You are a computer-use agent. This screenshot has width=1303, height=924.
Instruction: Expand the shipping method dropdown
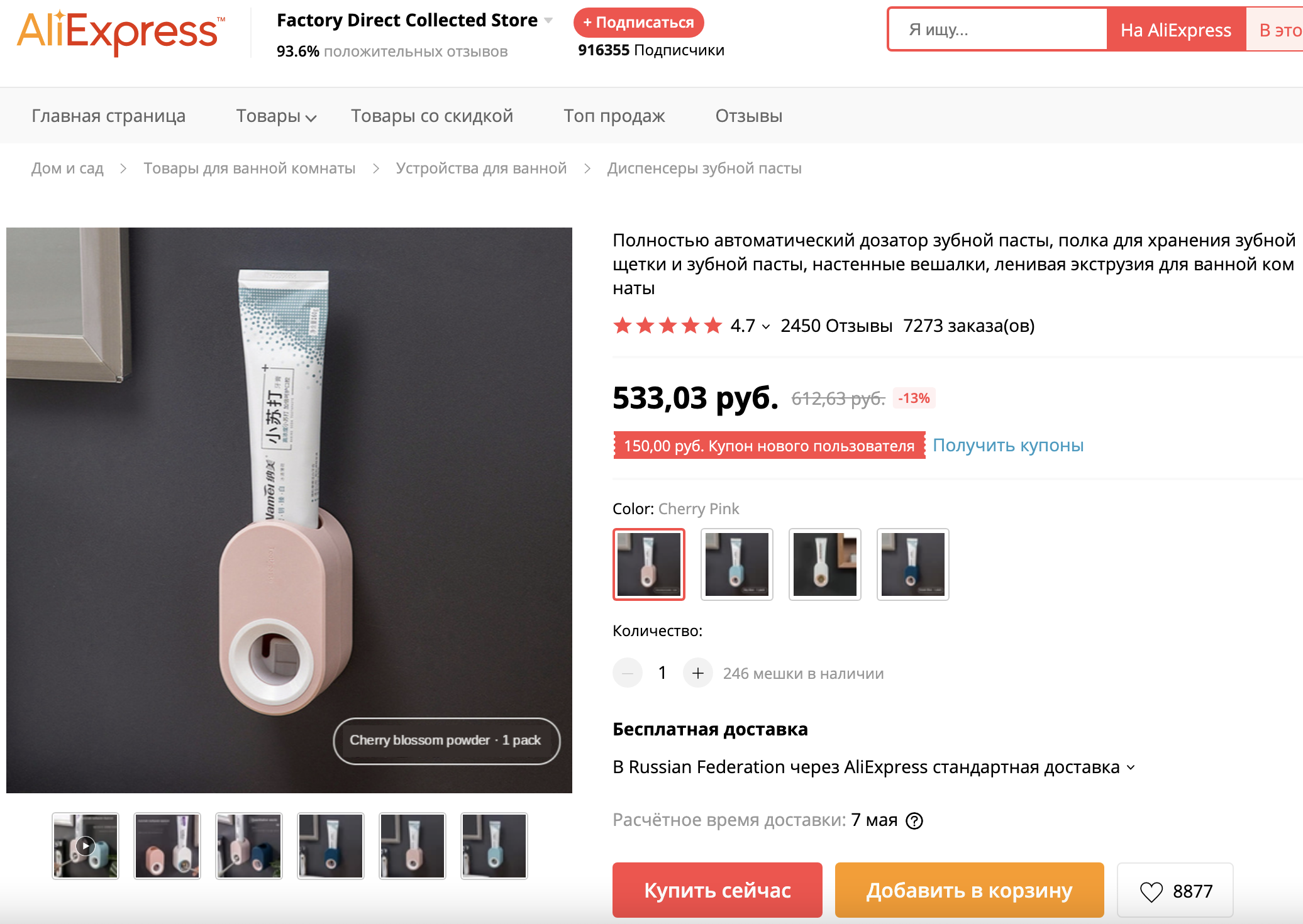pos(1131,767)
